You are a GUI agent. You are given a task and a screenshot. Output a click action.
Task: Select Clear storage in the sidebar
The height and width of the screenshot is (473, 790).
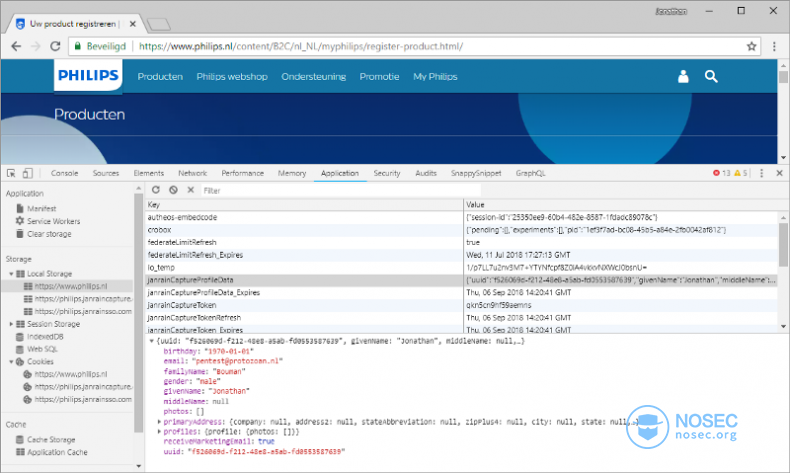[x=49, y=234]
